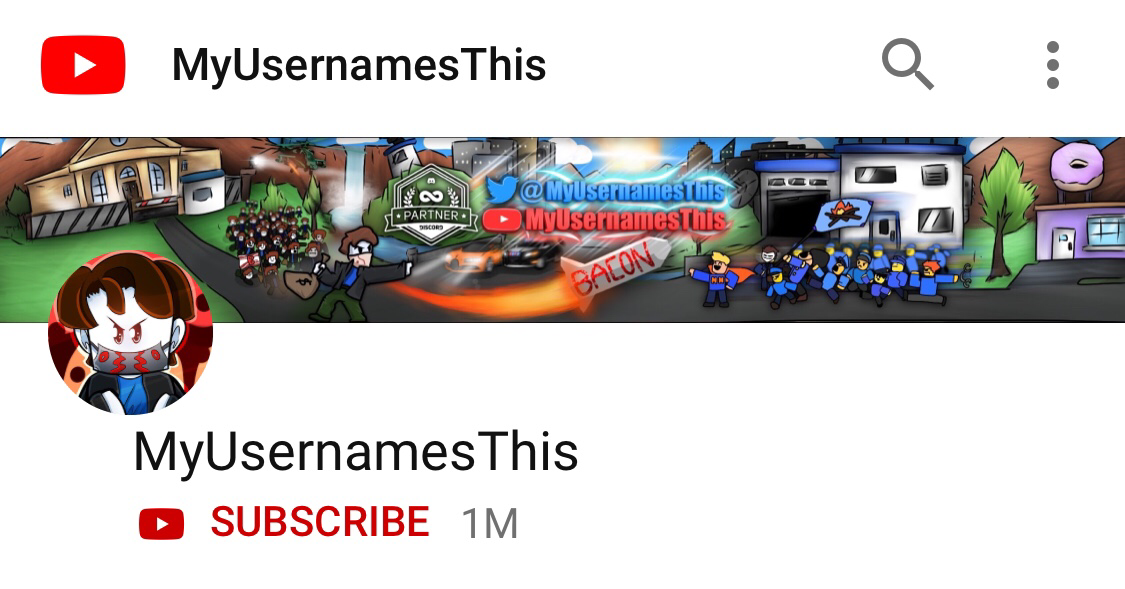Open the three-dot more options menu
The height and width of the screenshot is (589, 1125).
(x=1053, y=65)
